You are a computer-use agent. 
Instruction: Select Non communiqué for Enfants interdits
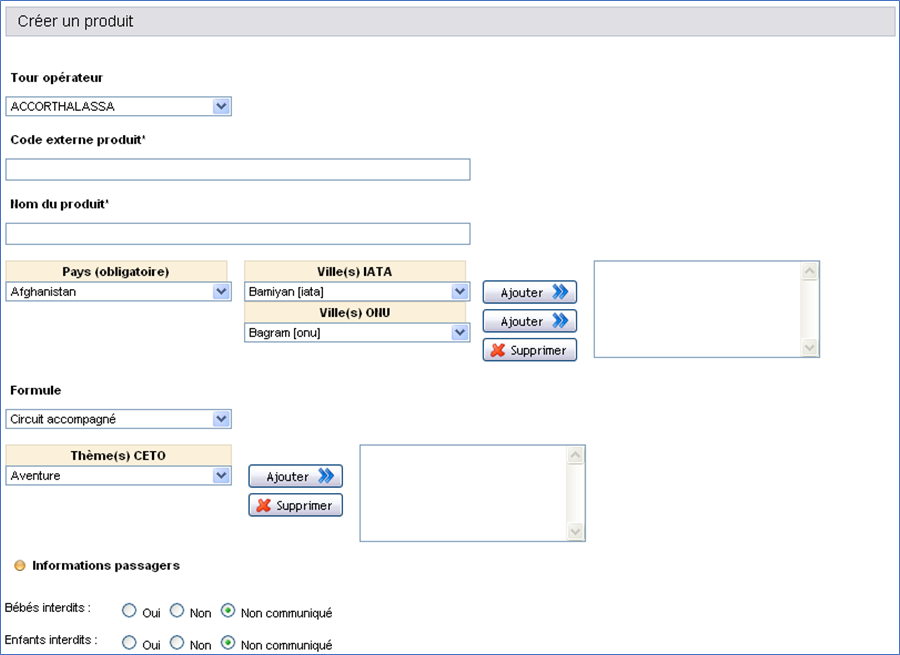228,643
